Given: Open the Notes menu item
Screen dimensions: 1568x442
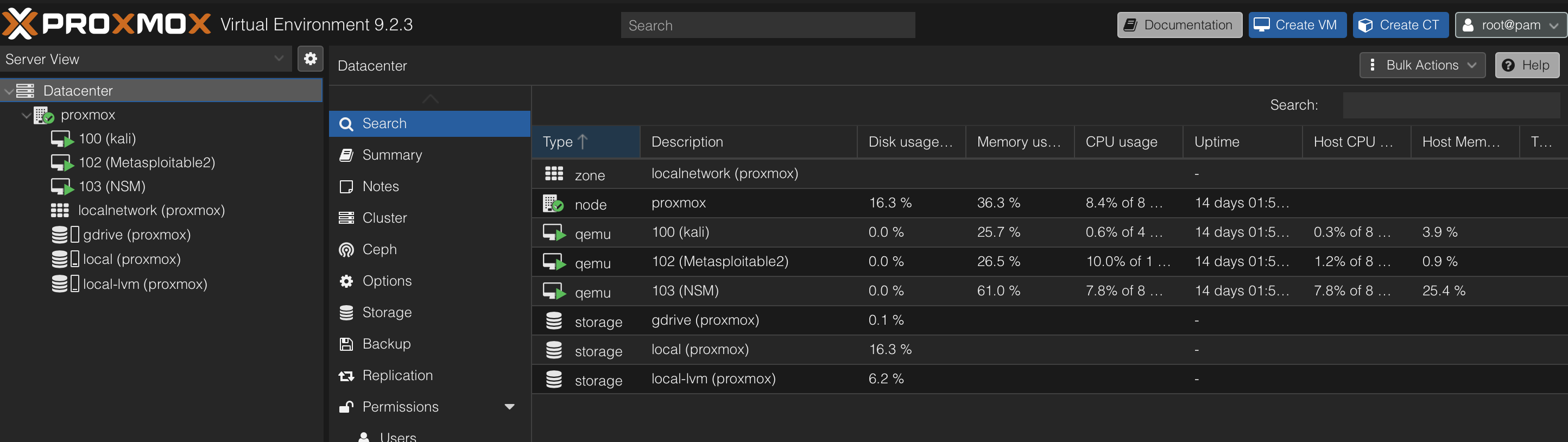Looking at the screenshot, I should (x=430, y=187).
